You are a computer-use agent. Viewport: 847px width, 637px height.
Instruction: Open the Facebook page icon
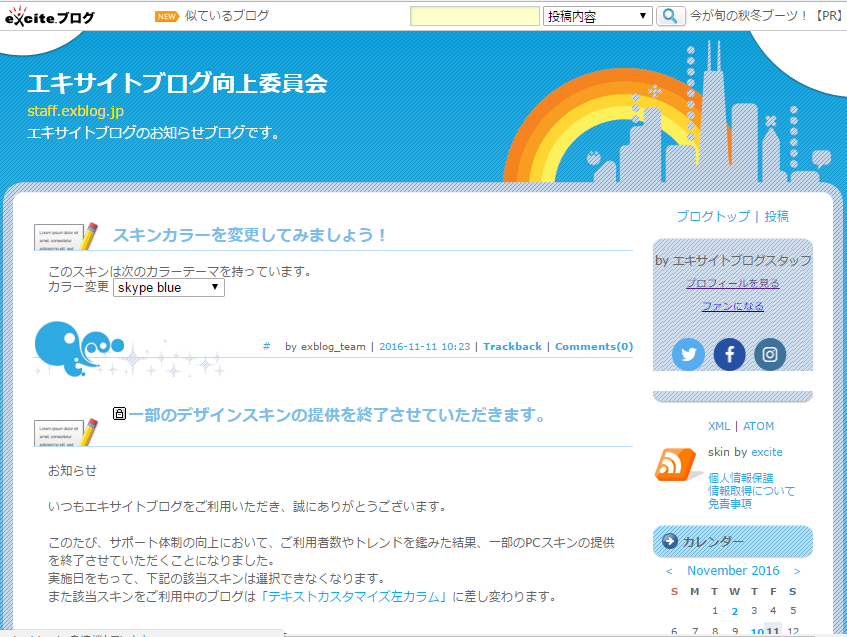click(x=729, y=354)
